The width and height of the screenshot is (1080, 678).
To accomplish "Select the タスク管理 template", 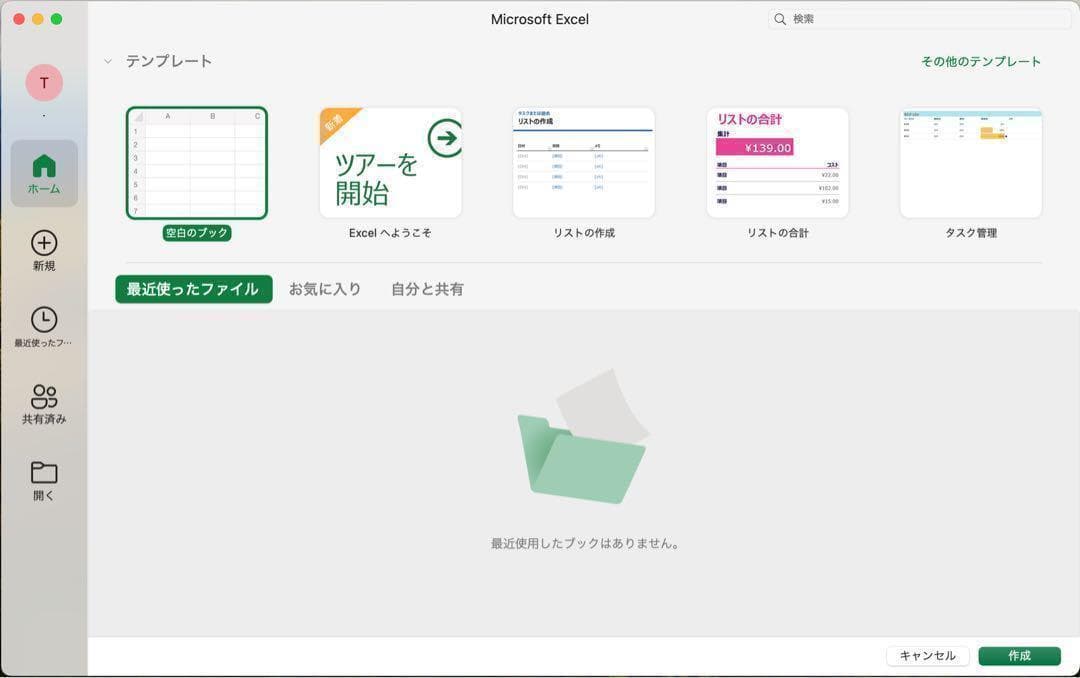I will [x=971, y=162].
